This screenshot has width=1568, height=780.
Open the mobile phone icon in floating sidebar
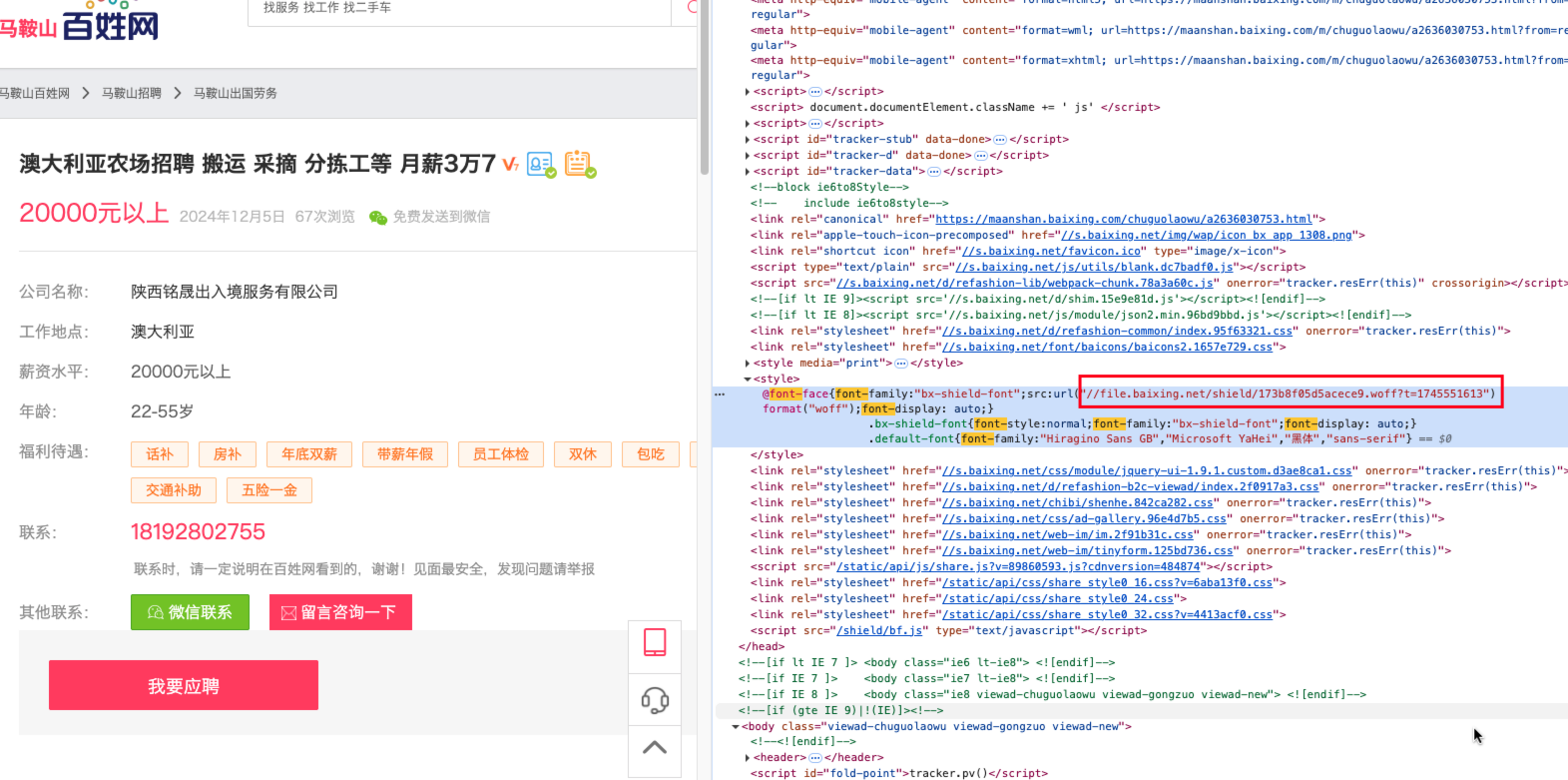655,642
